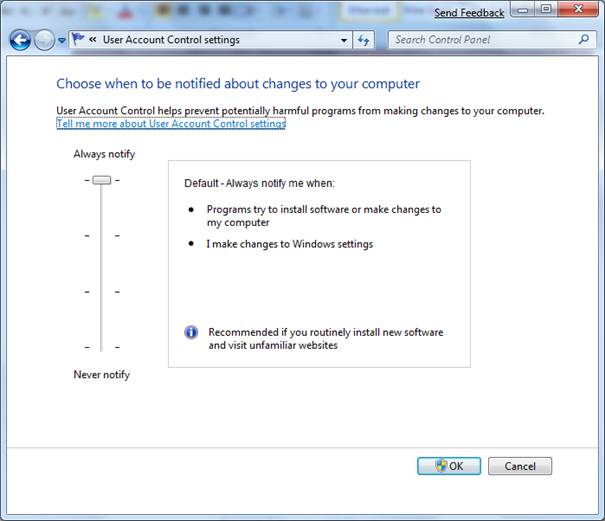Click 'I make changes to Windows settings' text
This screenshot has width=605, height=521.
289,244
